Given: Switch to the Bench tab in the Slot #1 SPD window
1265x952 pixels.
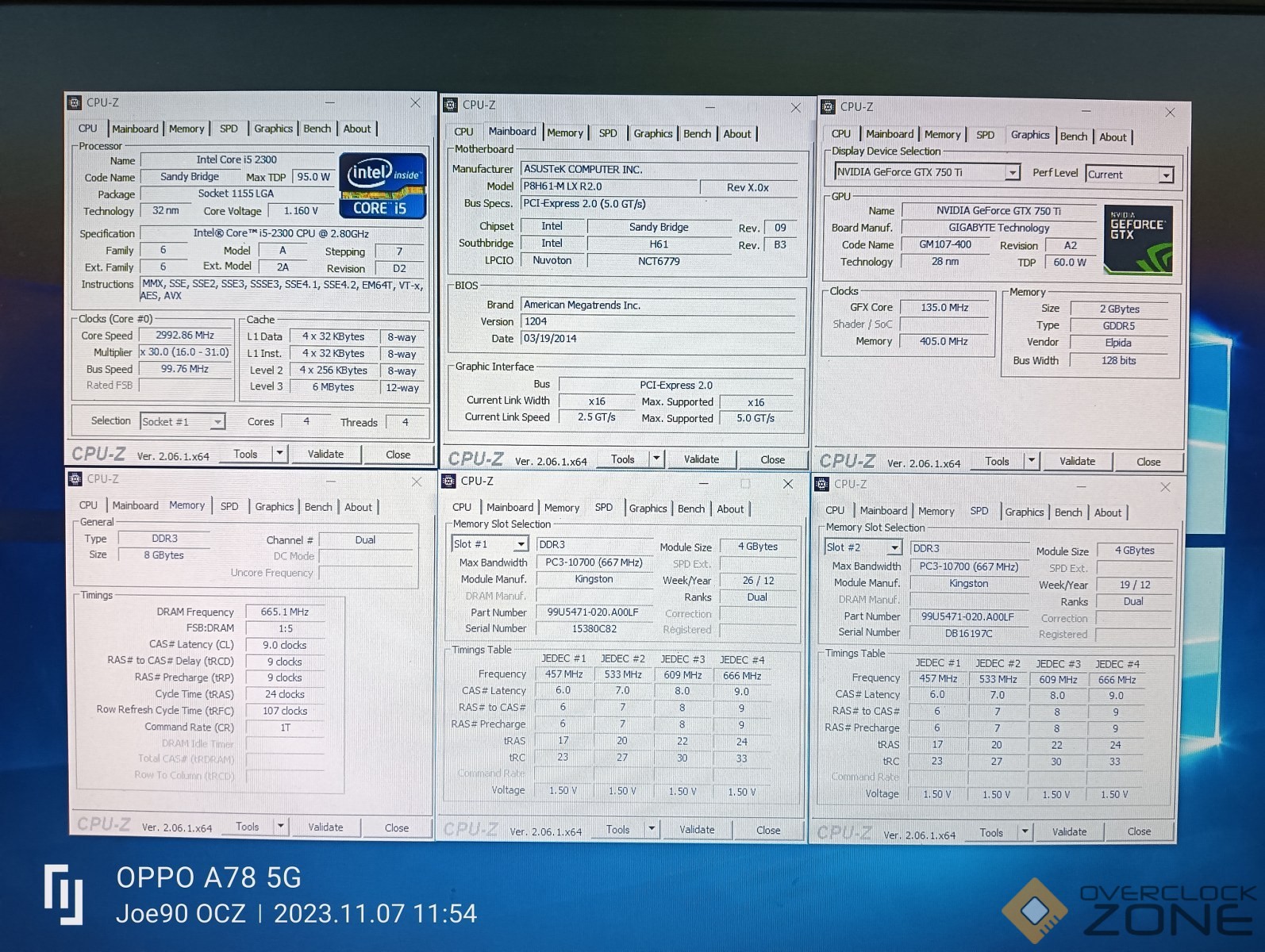Looking at the screenshot, I should point(691,509).
